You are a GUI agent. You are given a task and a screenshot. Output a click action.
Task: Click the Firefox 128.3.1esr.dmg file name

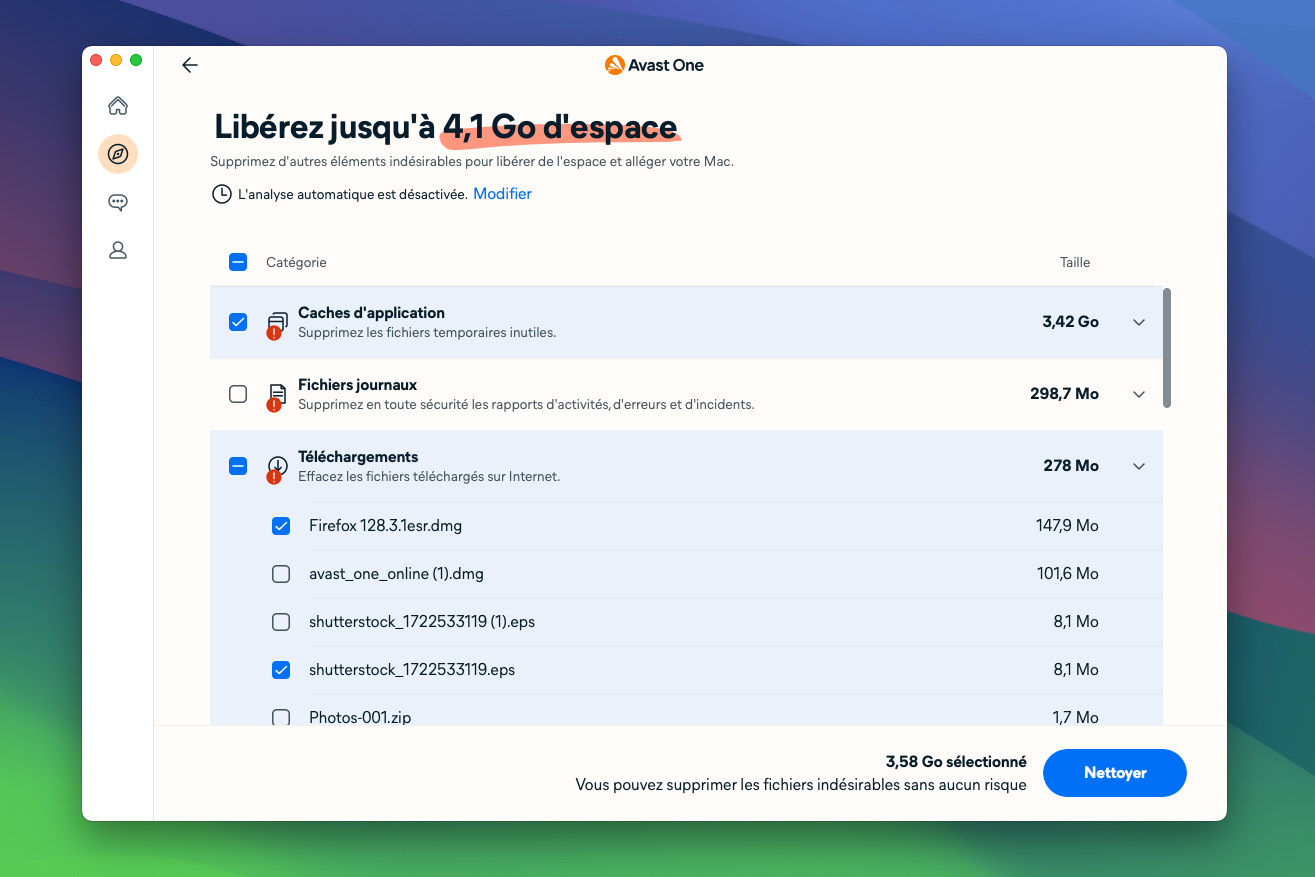click(x=385, y=526)
